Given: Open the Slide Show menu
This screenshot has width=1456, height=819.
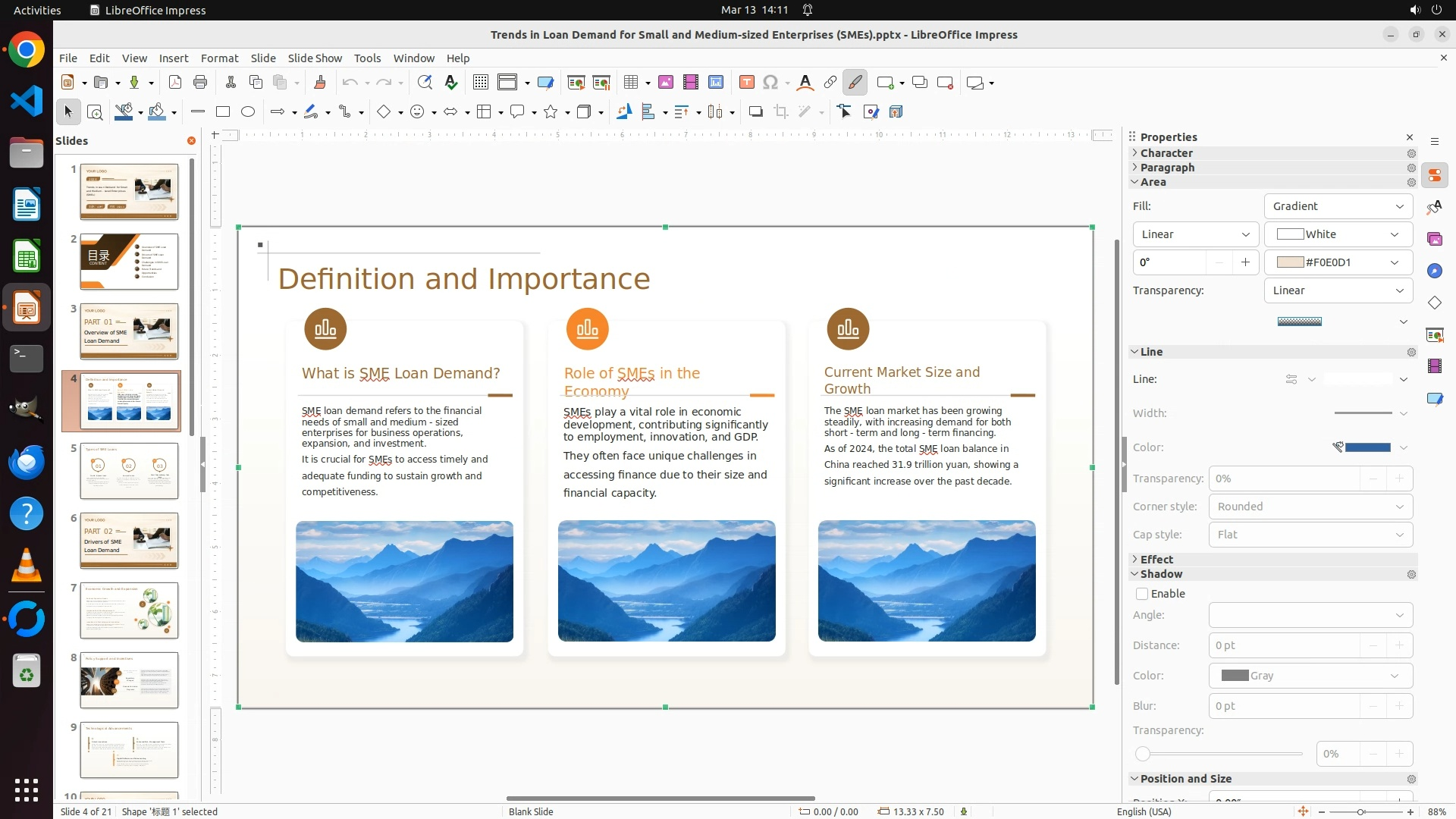Looking at the screenshot, I should coord(315,58).
